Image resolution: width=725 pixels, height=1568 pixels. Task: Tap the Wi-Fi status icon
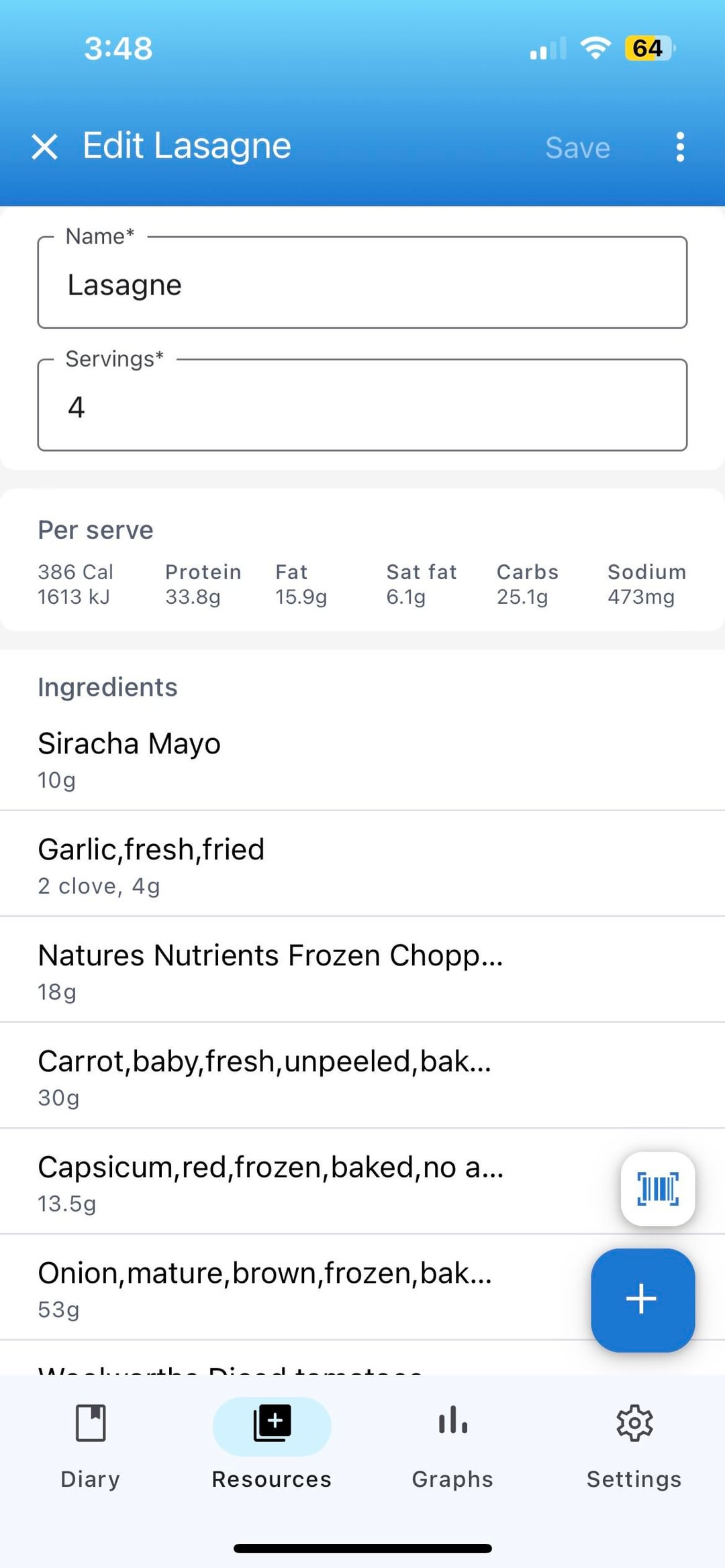click(595, 48)
